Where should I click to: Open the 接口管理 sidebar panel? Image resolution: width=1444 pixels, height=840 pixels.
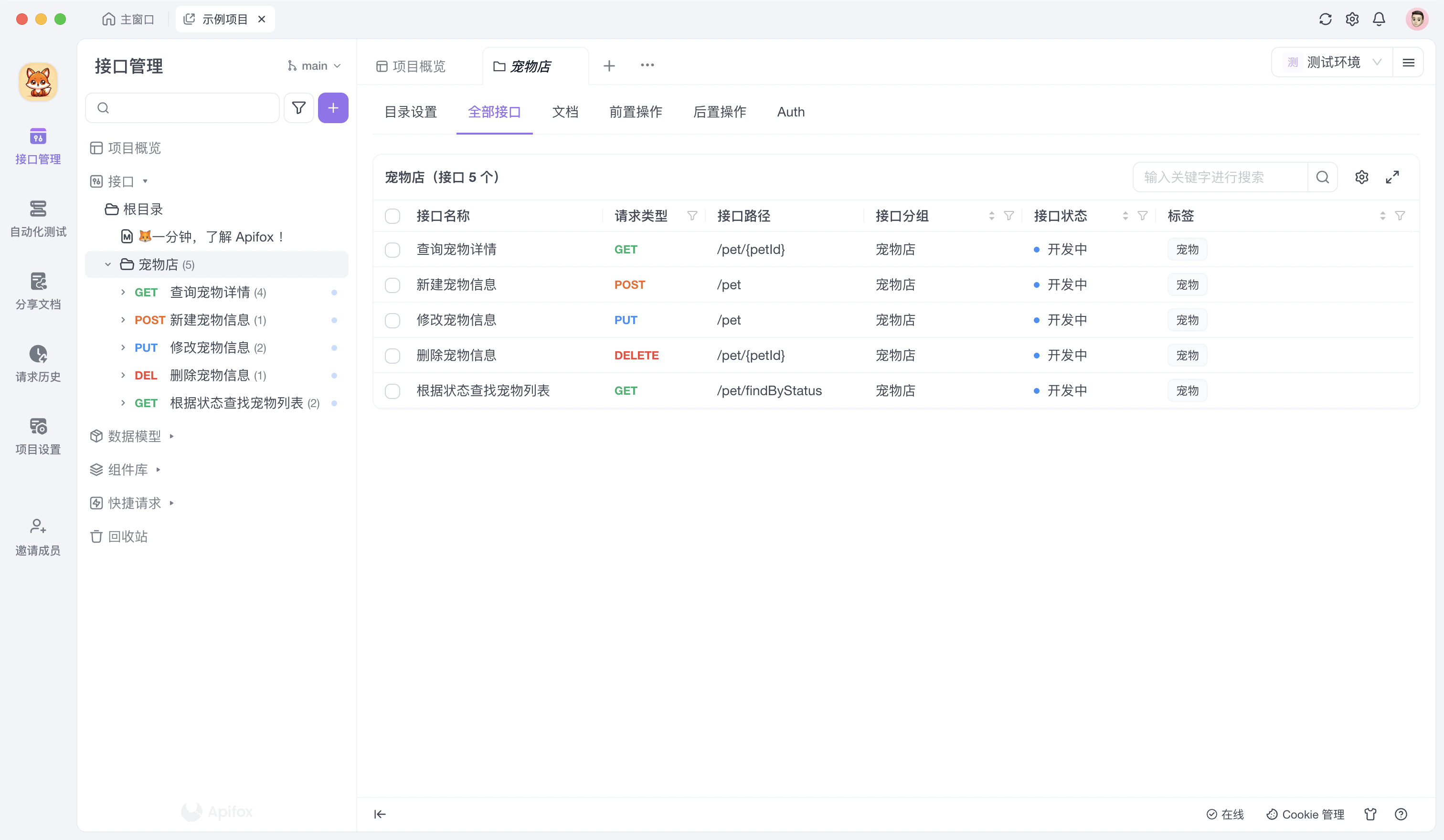(38, 146)
